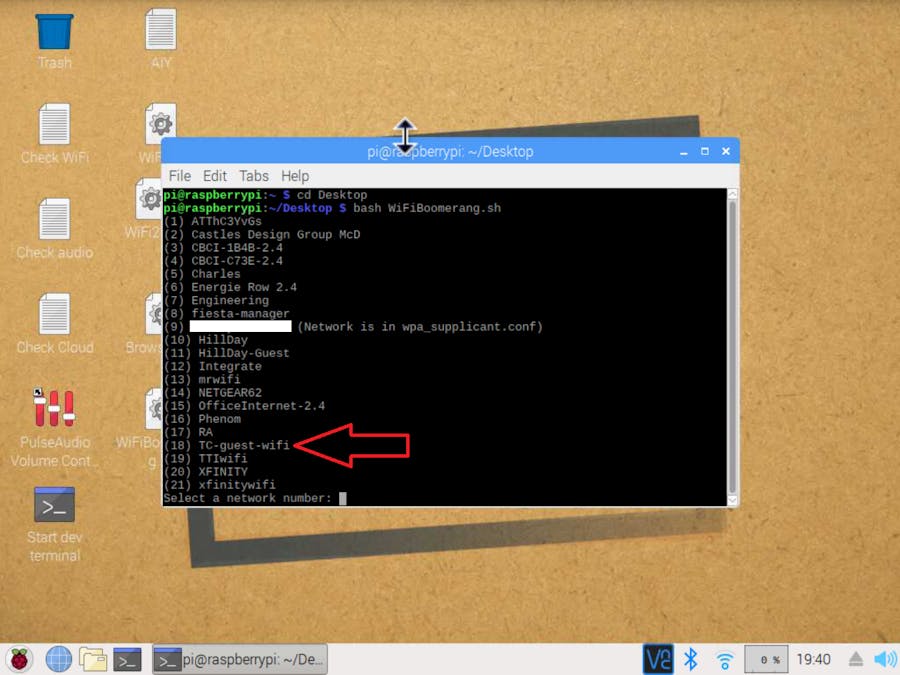
Task: Toggle Bluetooth via its tray icon
Action: pyautogui.click(x=690, y=659)
